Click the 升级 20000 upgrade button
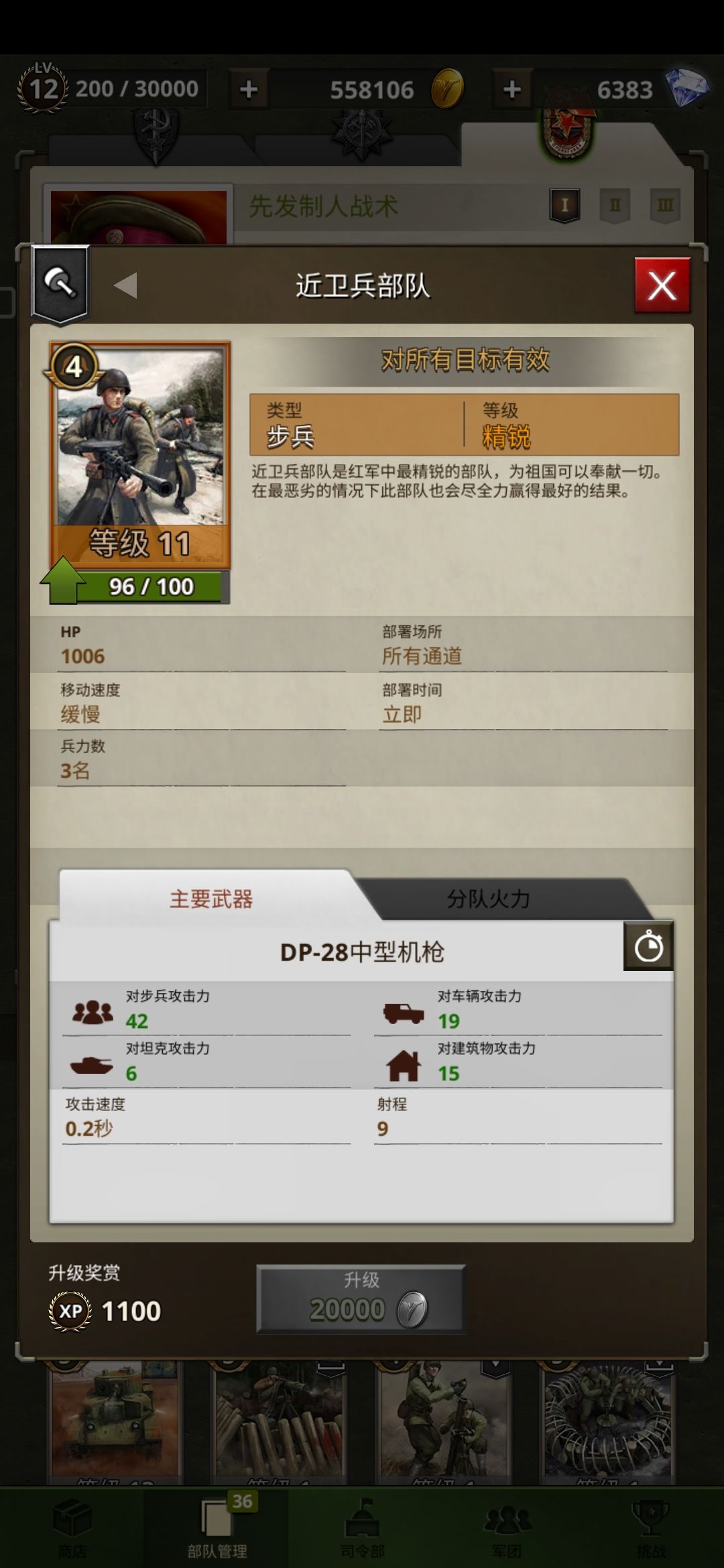Screen dimensions: 724x1568 [x=361, y=1298]
